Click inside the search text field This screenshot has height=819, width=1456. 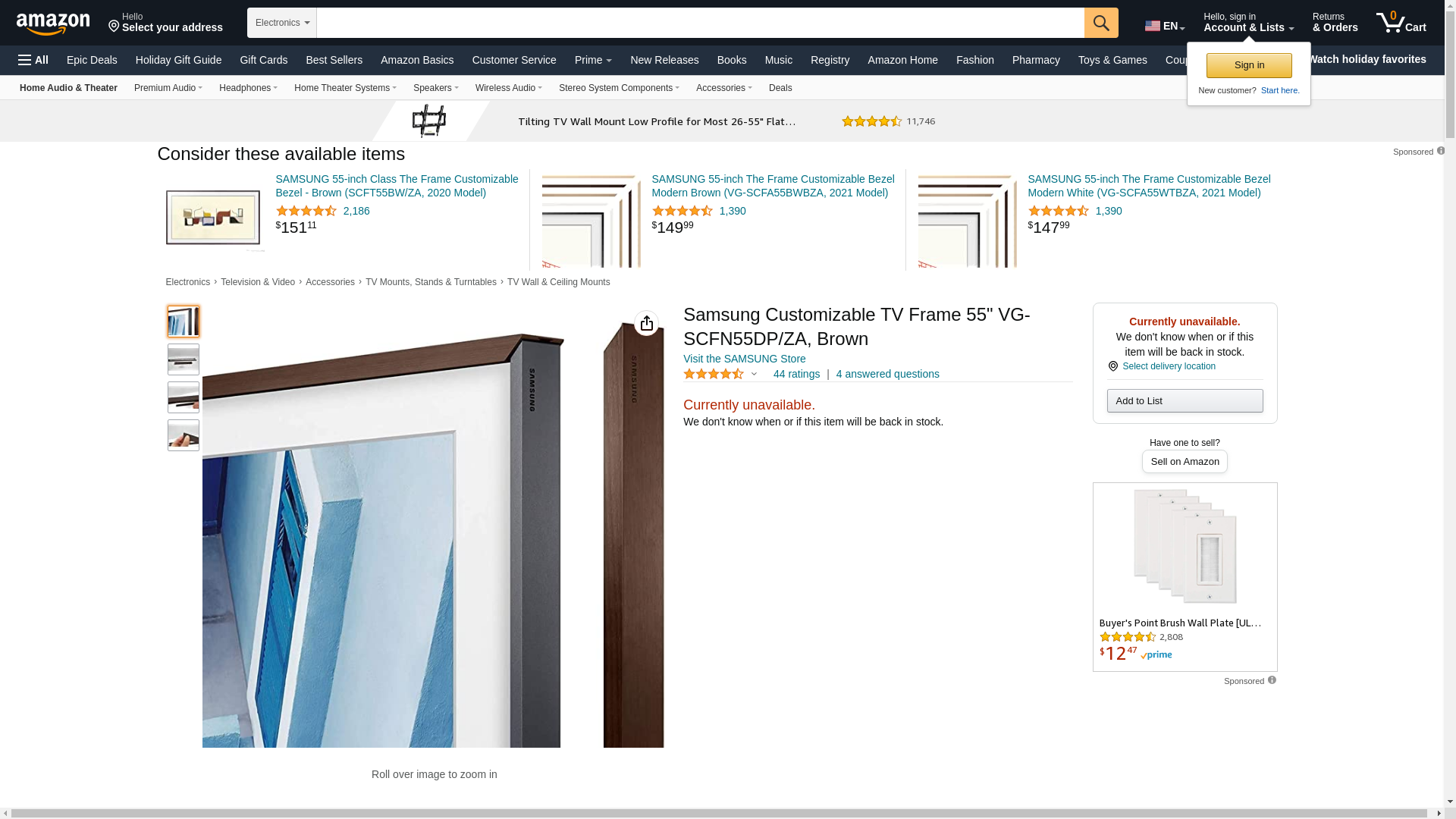[x=700, y=23]
